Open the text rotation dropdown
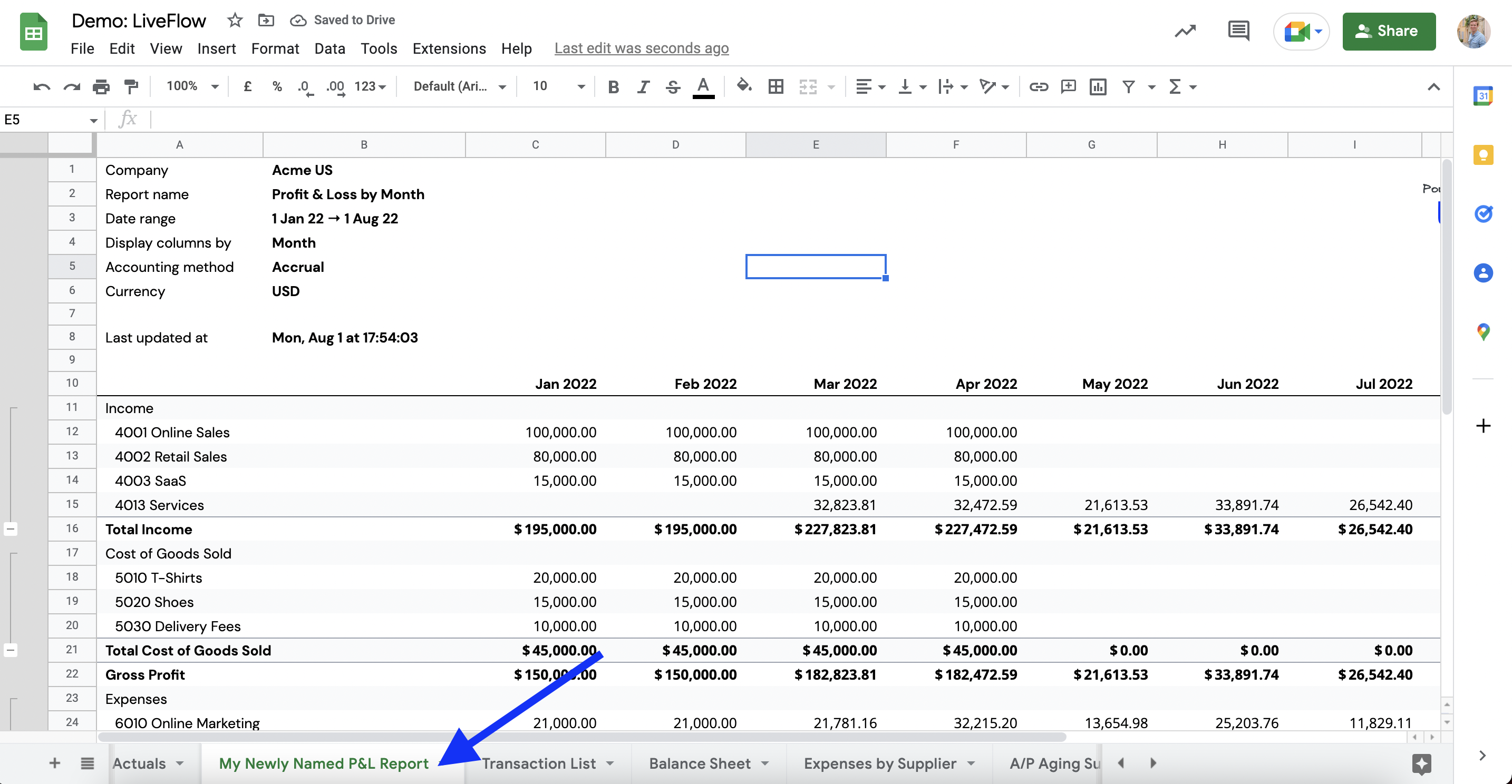This screenshot has width=1512, height=784. (x=994, y=87)
